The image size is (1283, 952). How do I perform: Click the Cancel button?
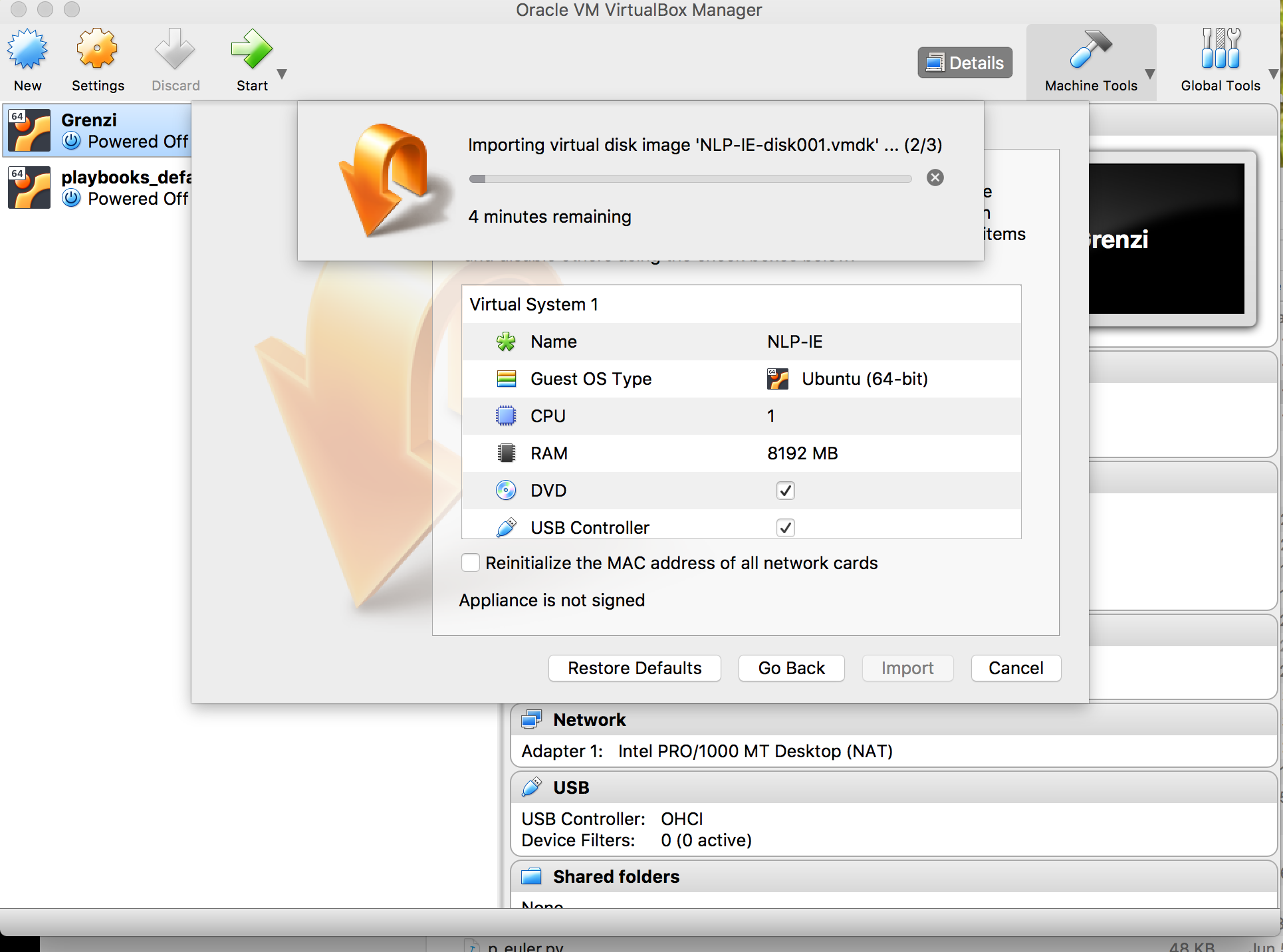point(1016,668)
